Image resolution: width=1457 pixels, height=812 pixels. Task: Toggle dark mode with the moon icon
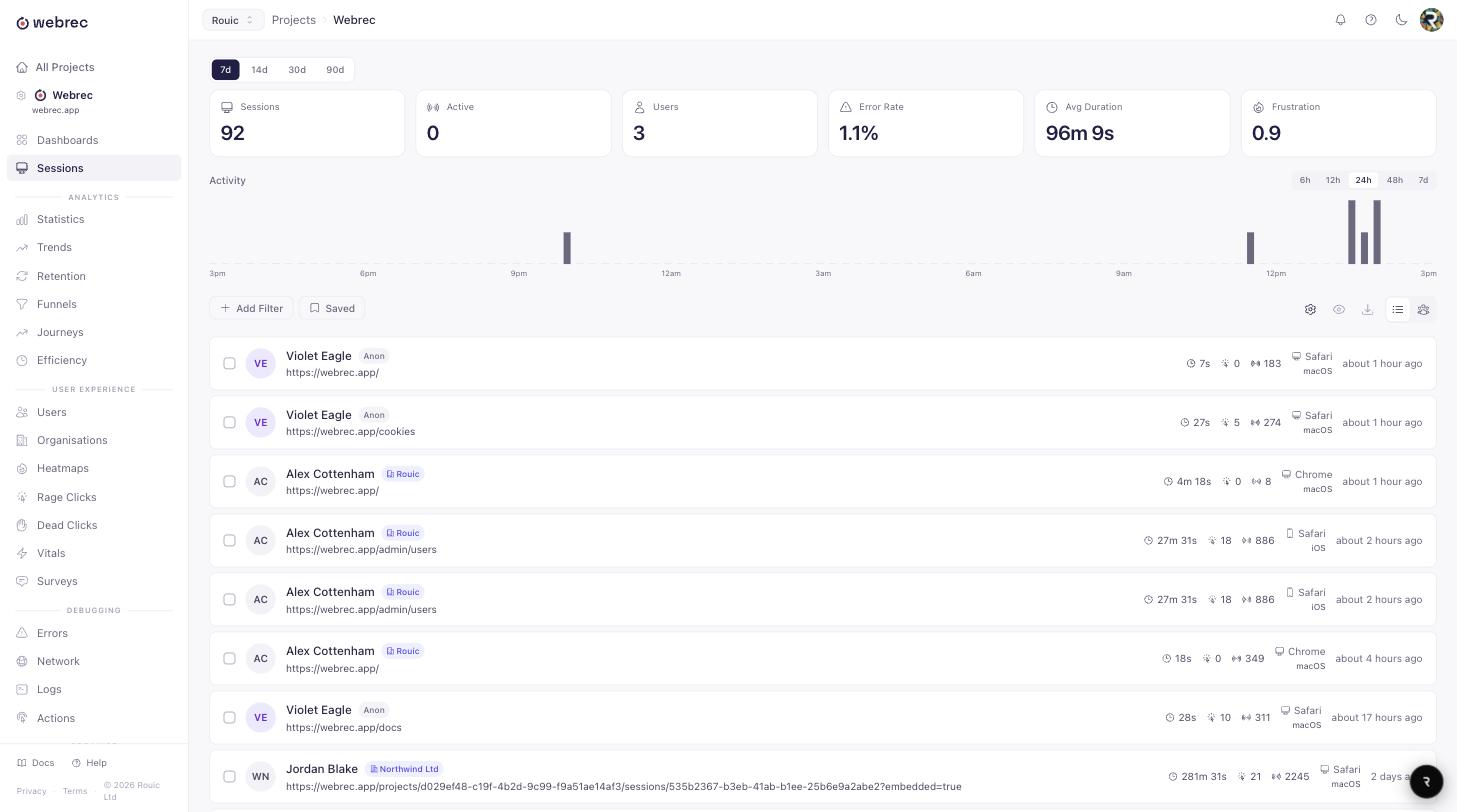point(1401,20)
